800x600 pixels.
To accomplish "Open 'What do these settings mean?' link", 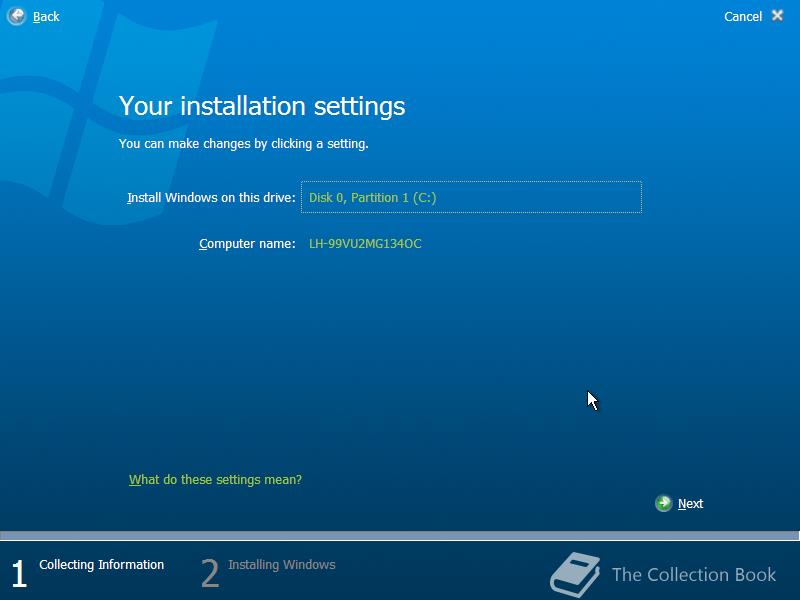I will pos(215,480).
